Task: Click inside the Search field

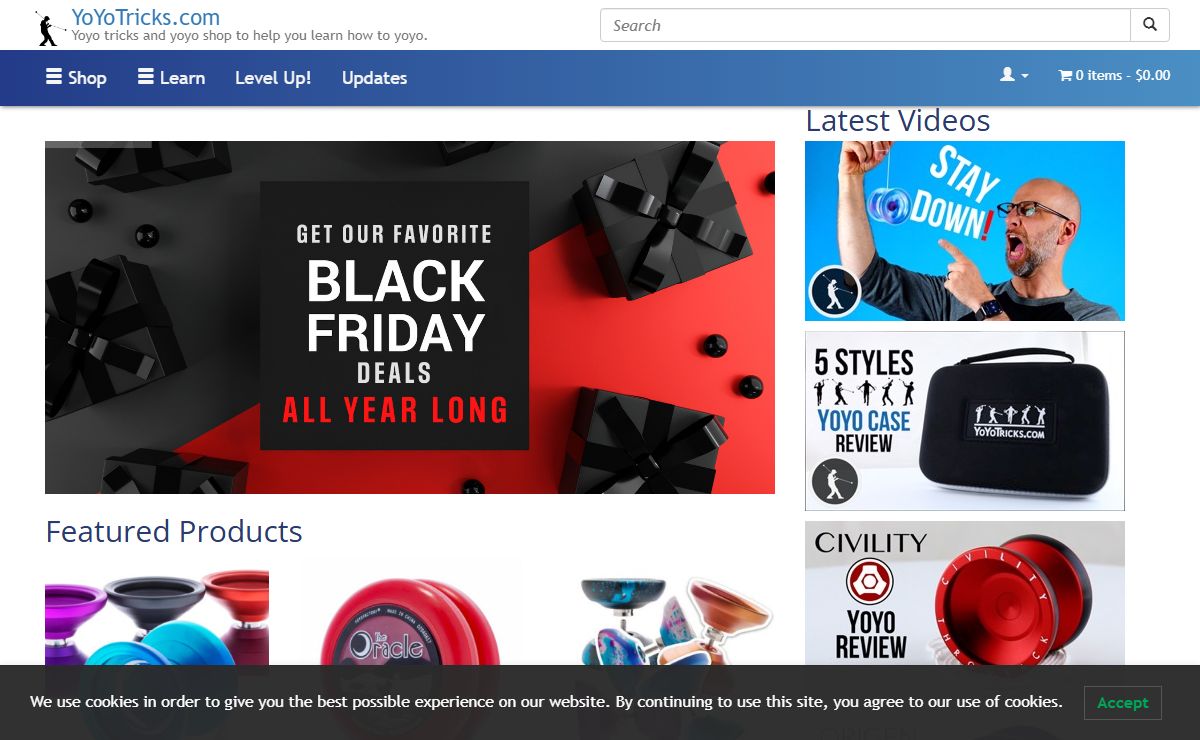Action: click(865, 25)
